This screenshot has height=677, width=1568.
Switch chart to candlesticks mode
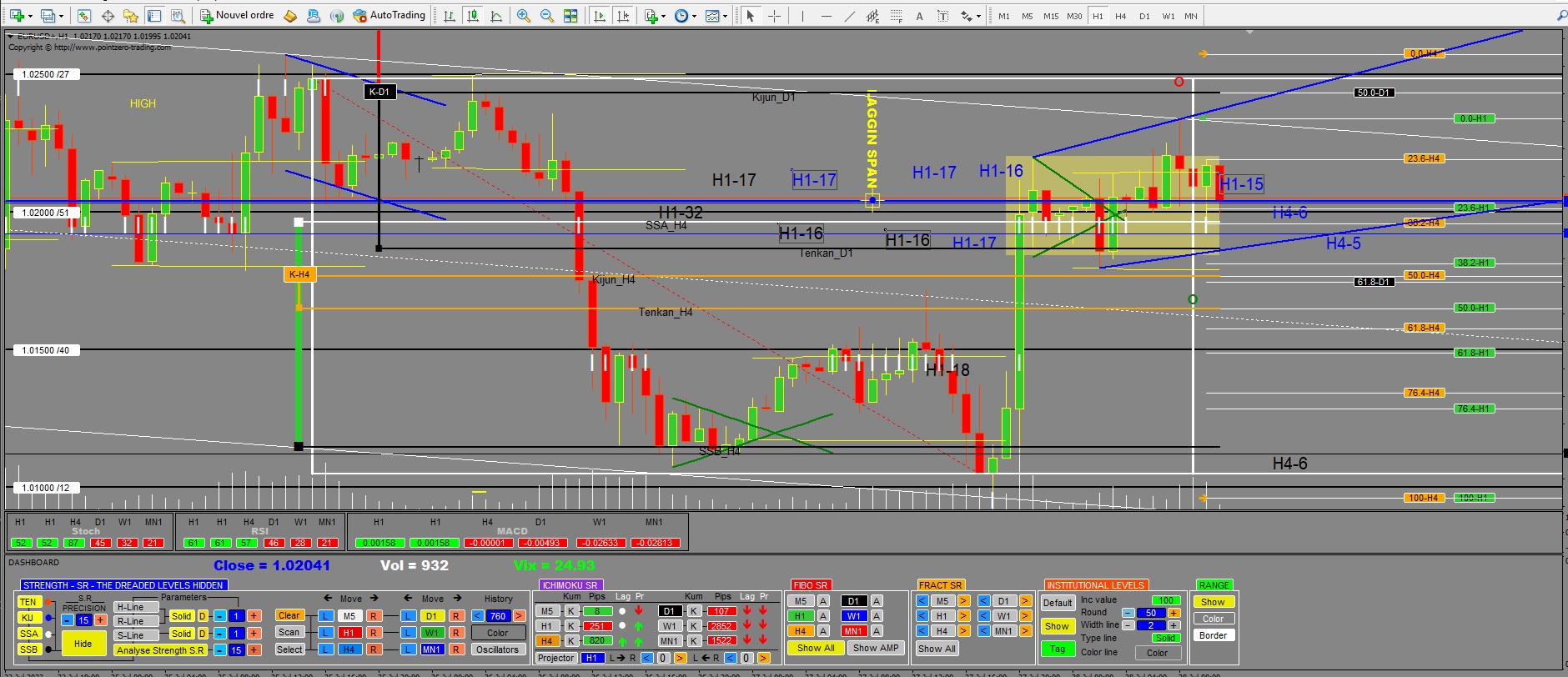(x=473, y=16)
